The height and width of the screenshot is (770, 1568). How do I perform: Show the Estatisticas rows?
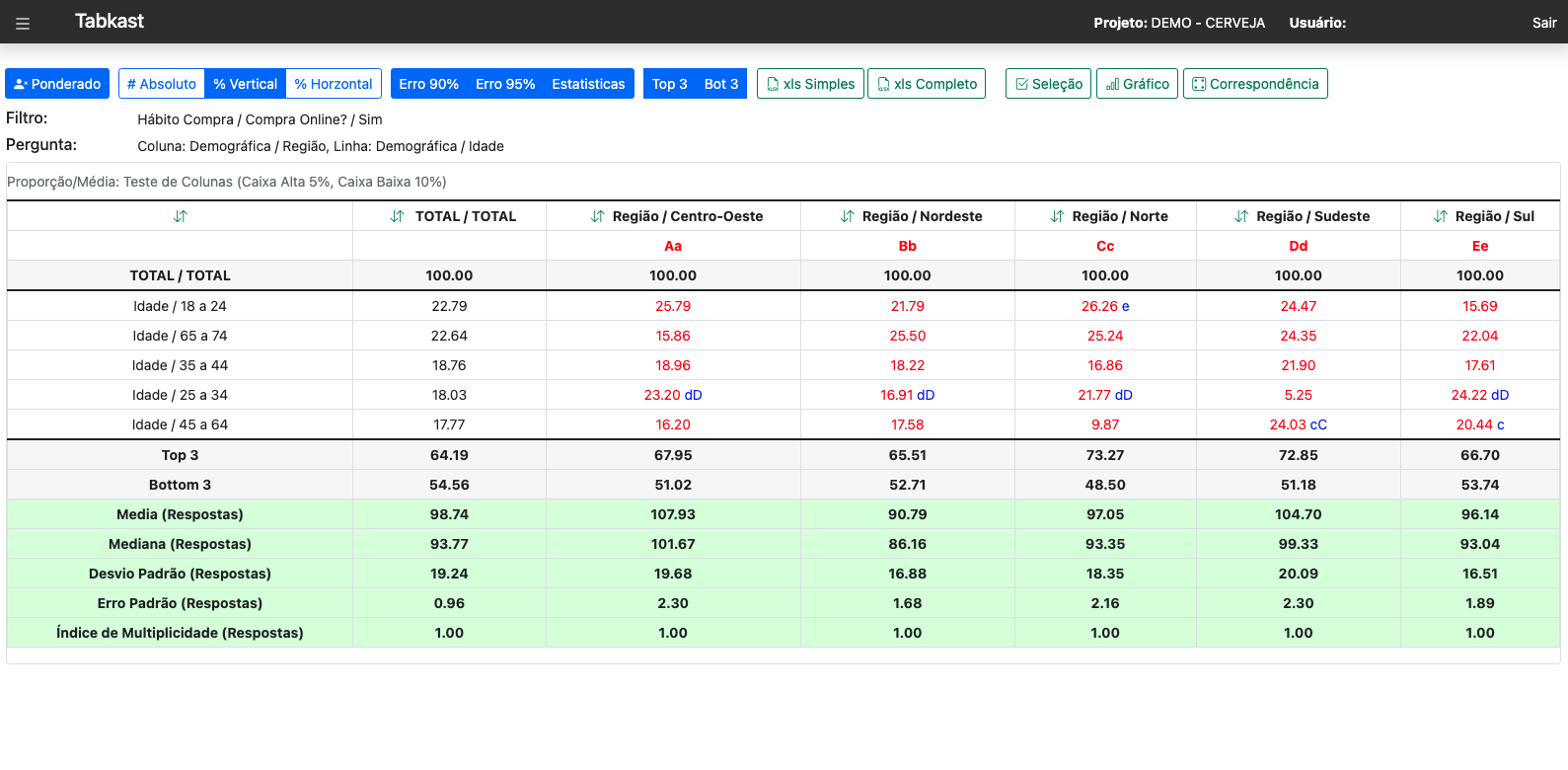[x=588, y=84]
